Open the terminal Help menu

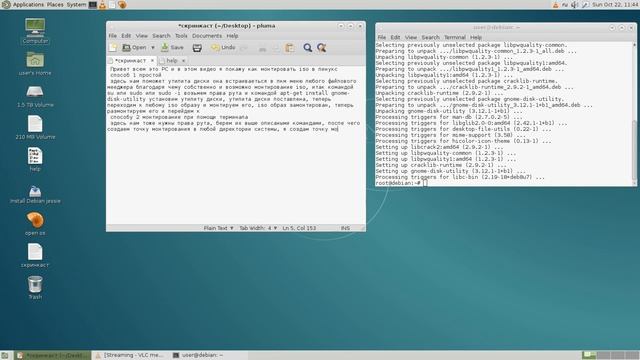click(x=476, y=37)
